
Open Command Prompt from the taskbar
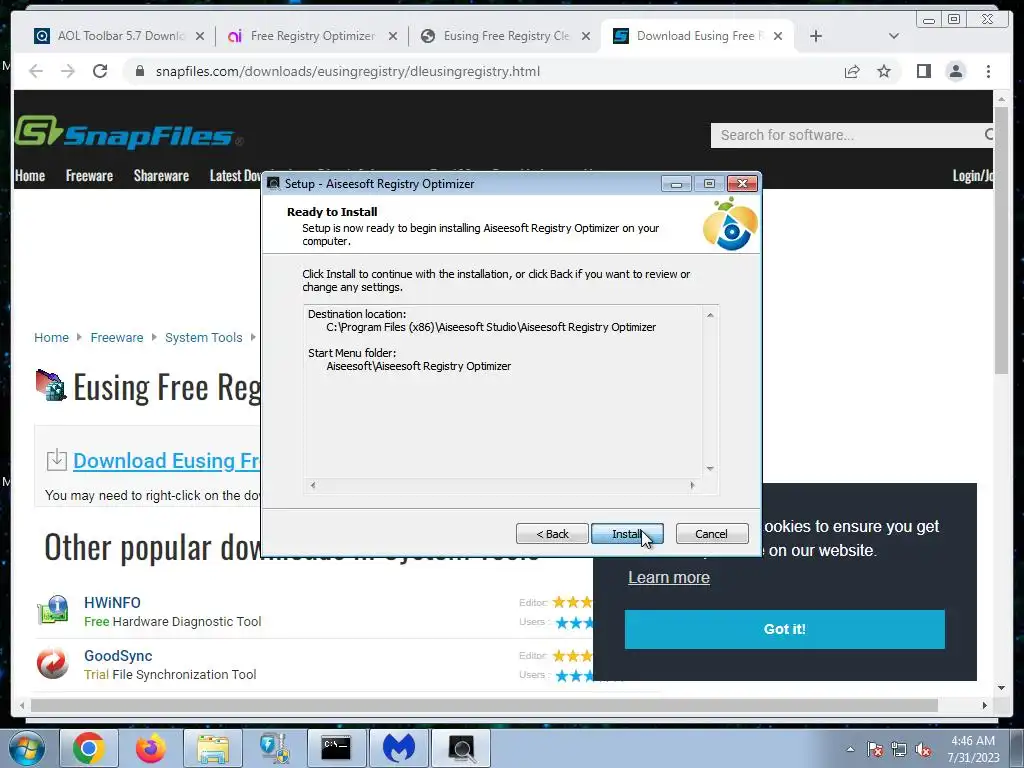337,748
